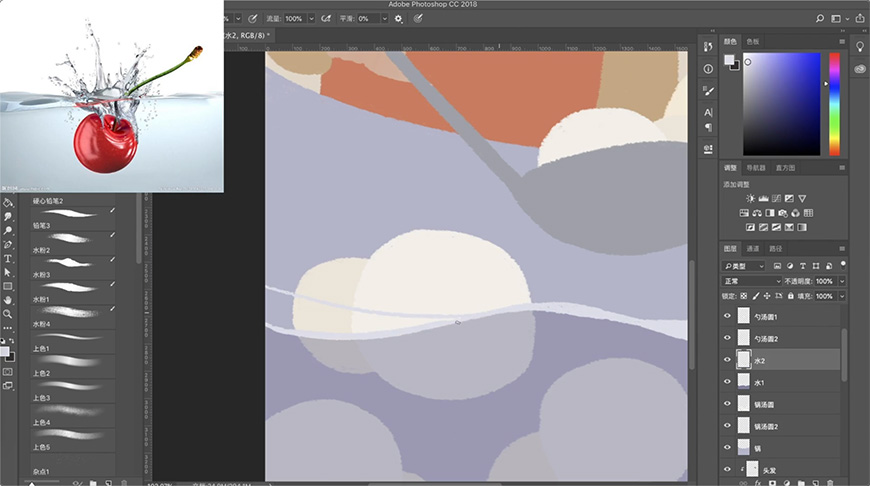
Task: Select the Dodge tool
Action: pyautogui.click(x=8, y=231)
